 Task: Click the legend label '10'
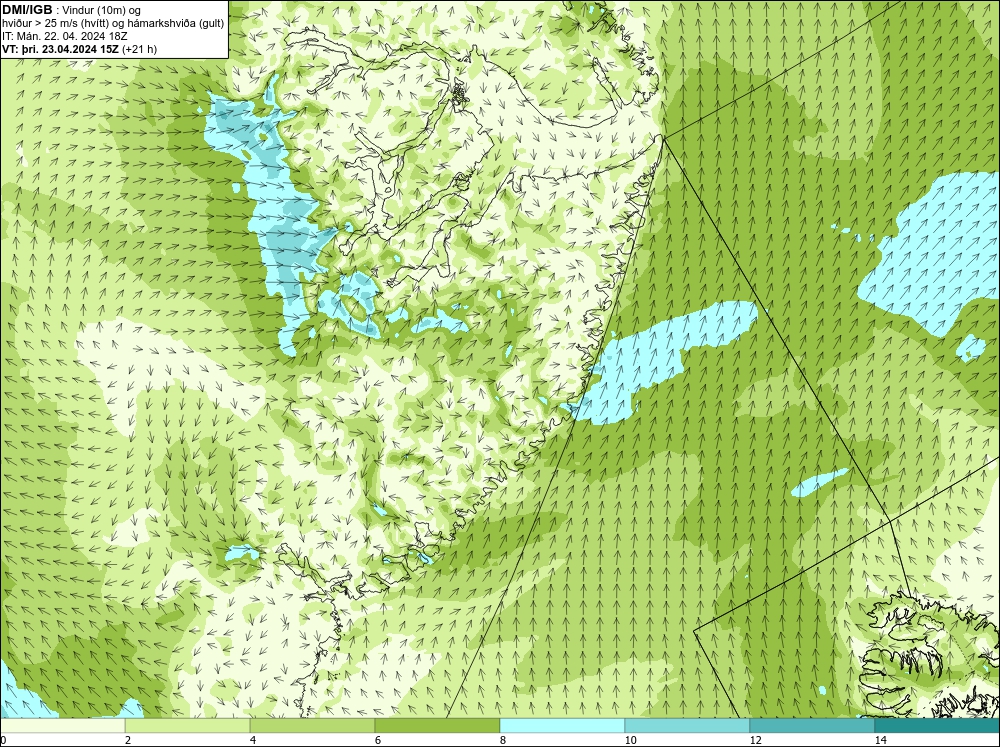coord(631,740)
